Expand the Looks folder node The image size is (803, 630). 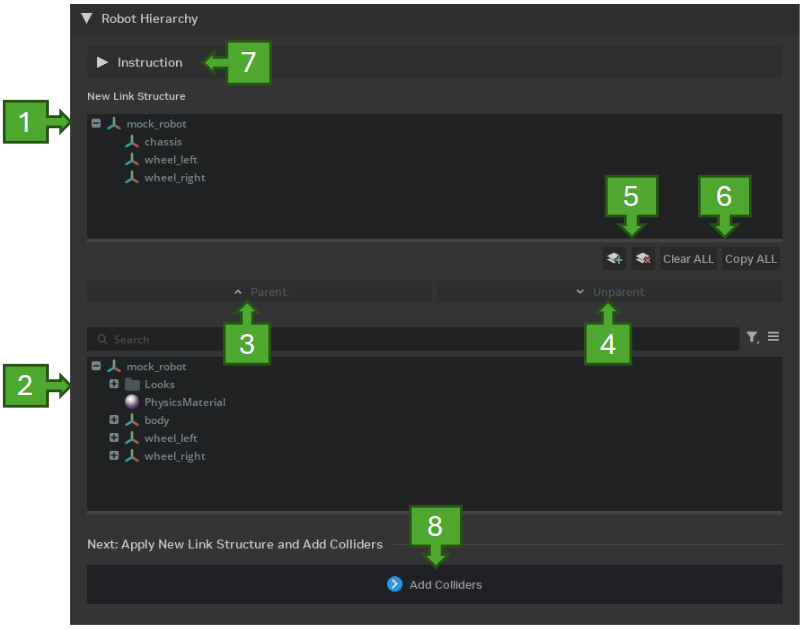pos(114,384)
